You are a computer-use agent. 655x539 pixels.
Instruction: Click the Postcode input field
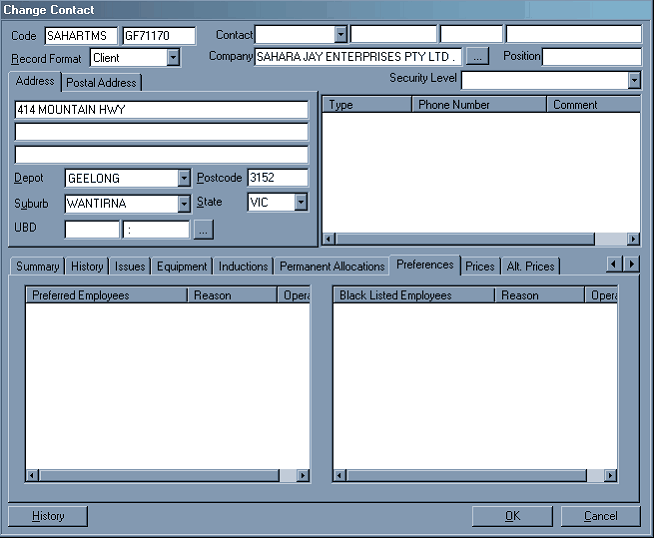point(277,178)
